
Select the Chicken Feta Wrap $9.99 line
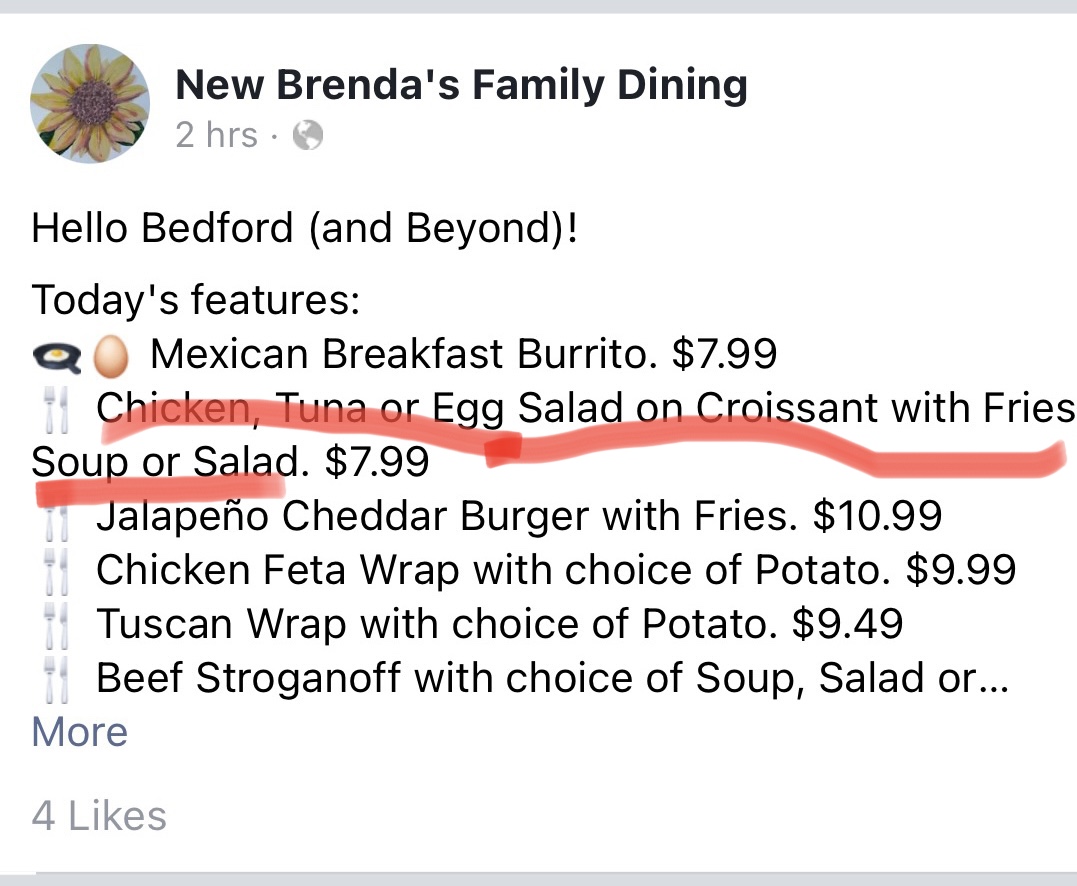[555, 570]
